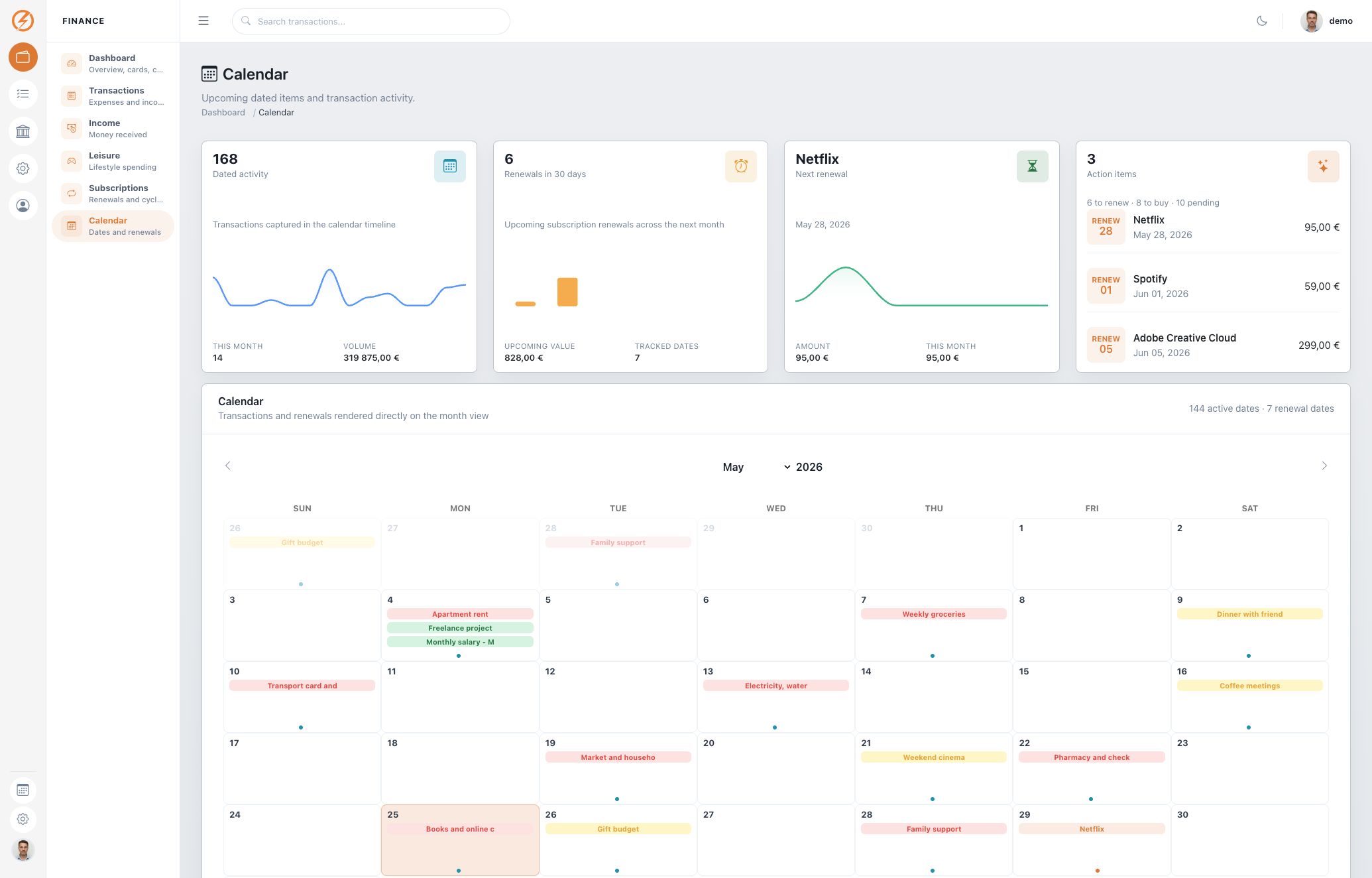Select the May 1 day cell

click(x=1092, y=554)
